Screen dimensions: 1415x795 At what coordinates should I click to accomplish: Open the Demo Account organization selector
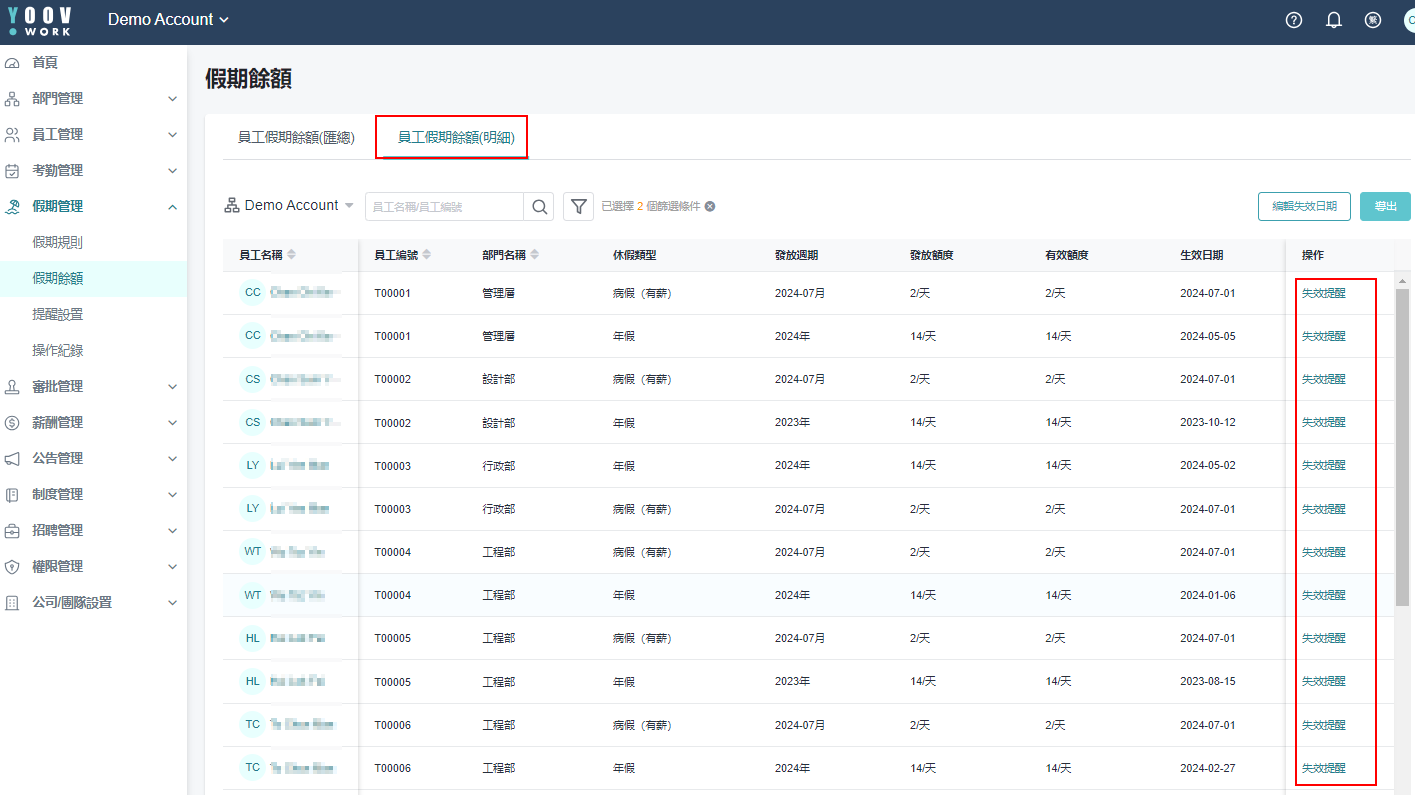[x=289, y=206]
